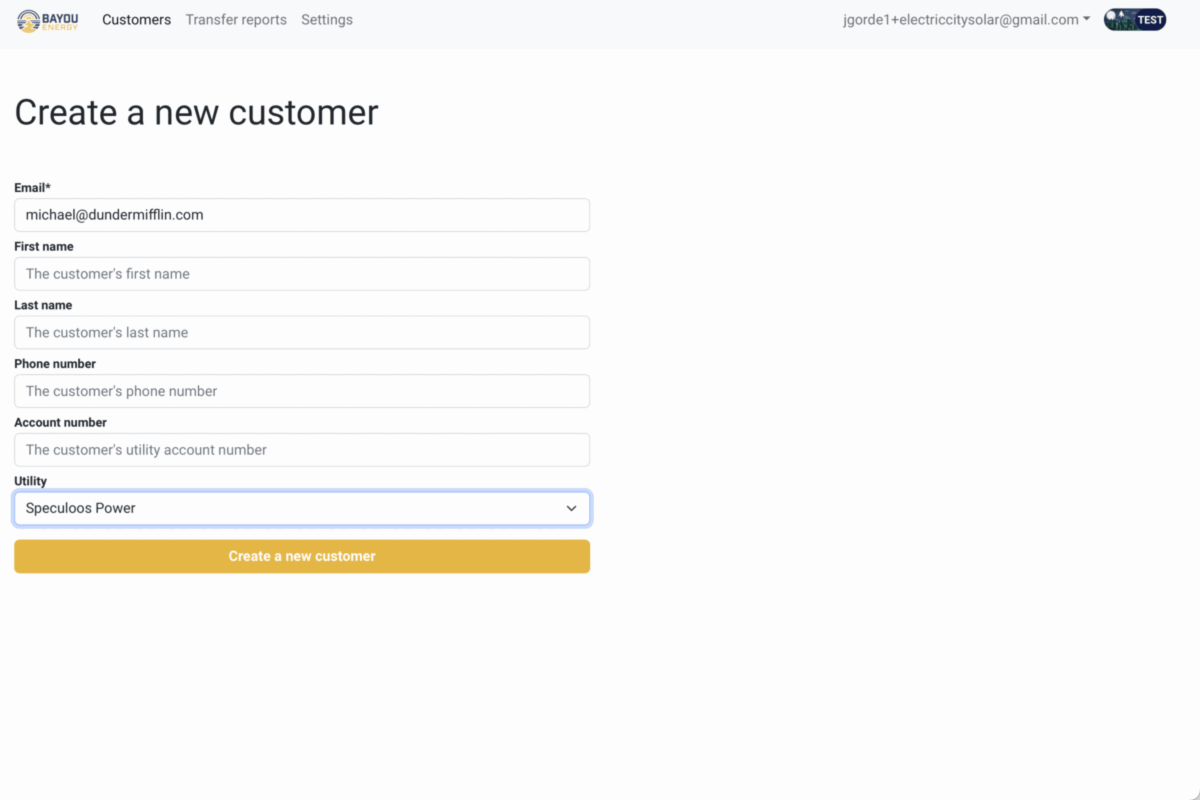Focus the utility account number input
1200x800 pixels.
(x=301, y=450)
